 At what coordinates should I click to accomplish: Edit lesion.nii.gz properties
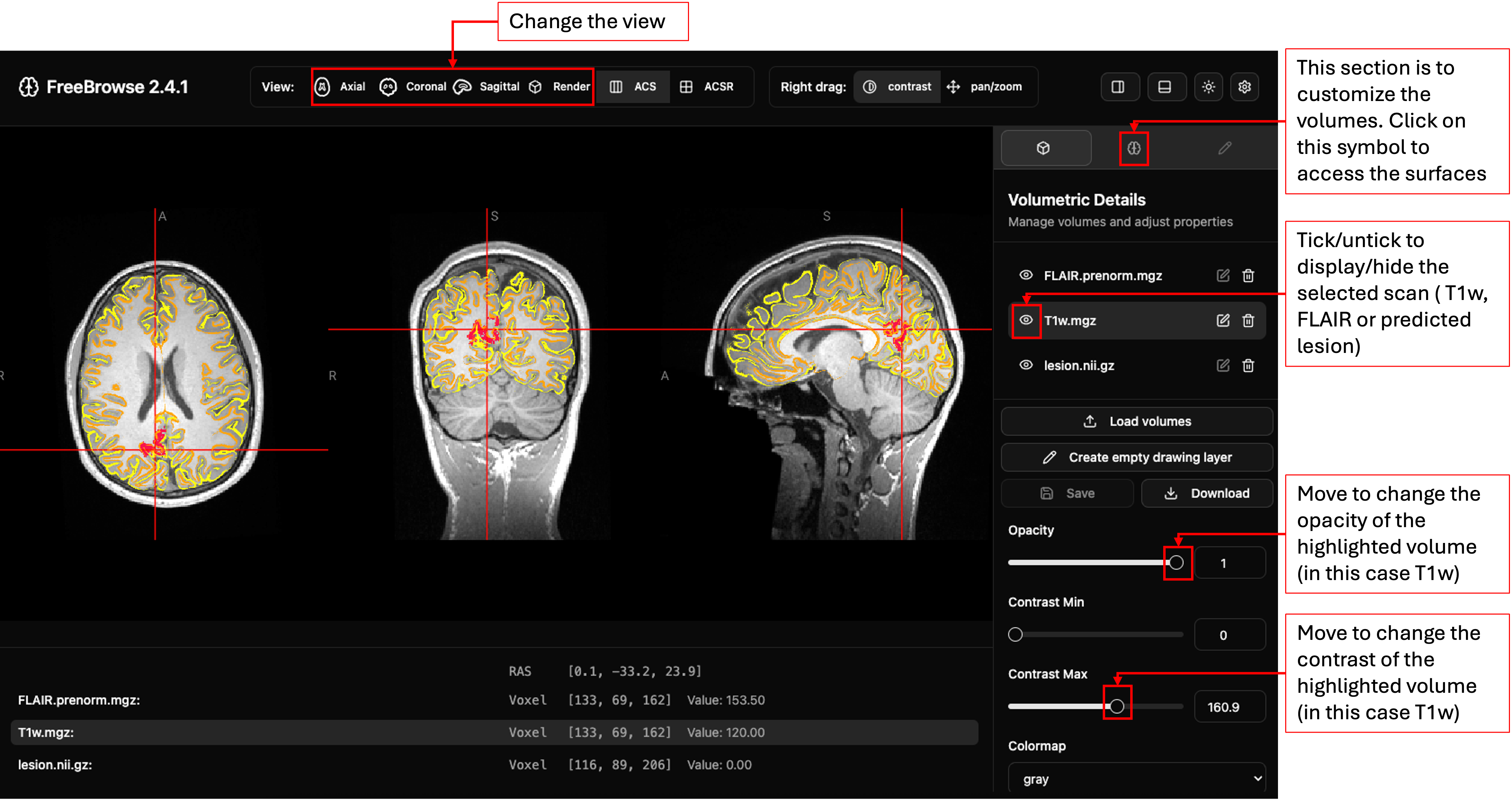pos(1223,365)
